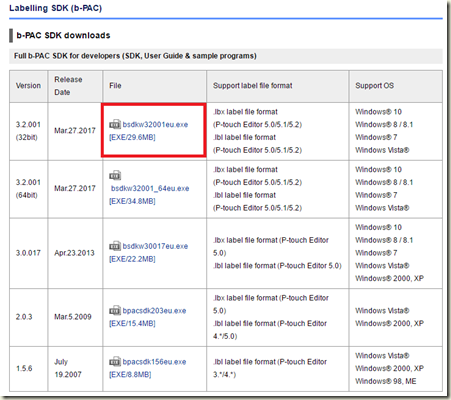Download bsdkw32001_64eu.exe 64bit SDK
The height and width of the screenshot is (400, 451).
(x=150, y=189)
